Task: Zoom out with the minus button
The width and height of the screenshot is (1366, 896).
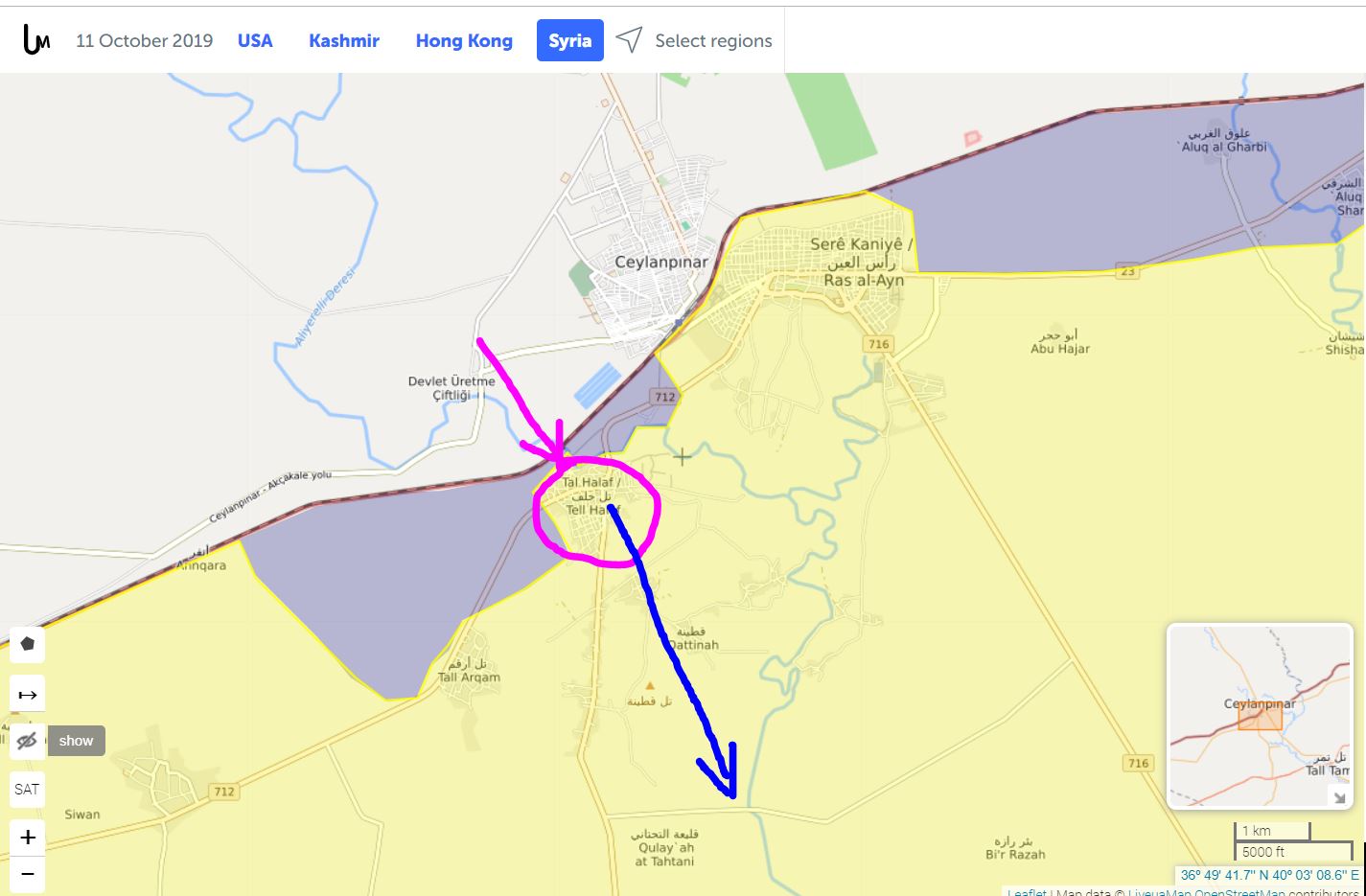Action: (x=28, y=874)
